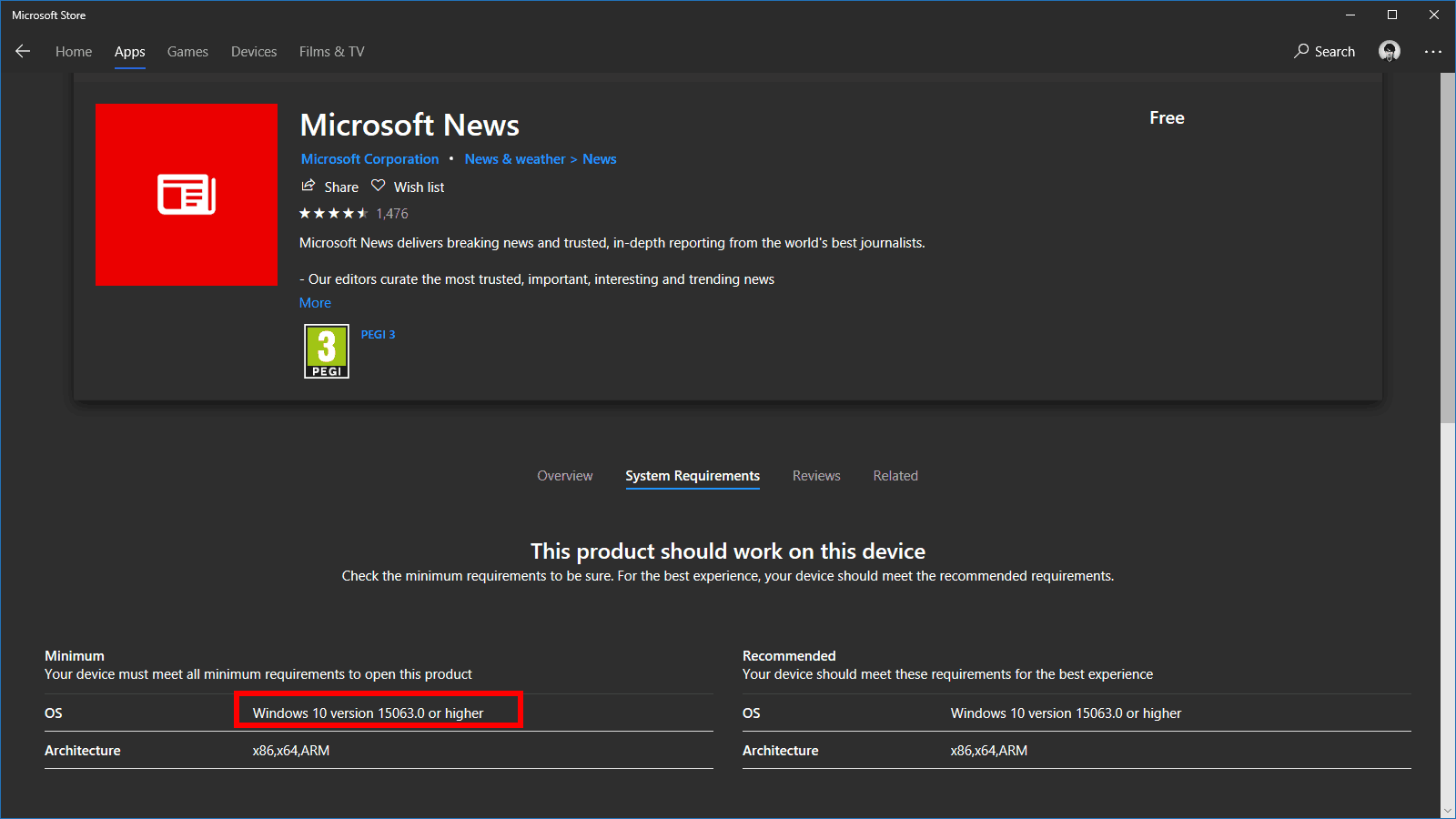Screen dimensions: 1456x819
Task: Click the Minimum OS requirement value
Action: [x=368, y=713]
